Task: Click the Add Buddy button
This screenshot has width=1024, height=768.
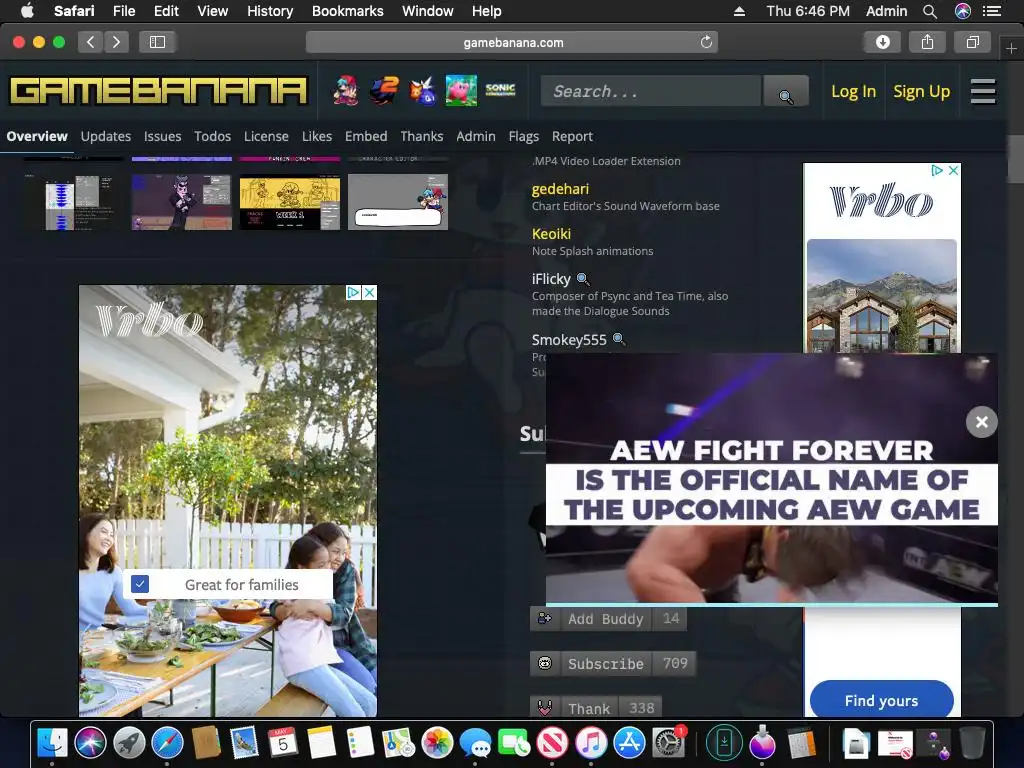Action: (608, 619)
